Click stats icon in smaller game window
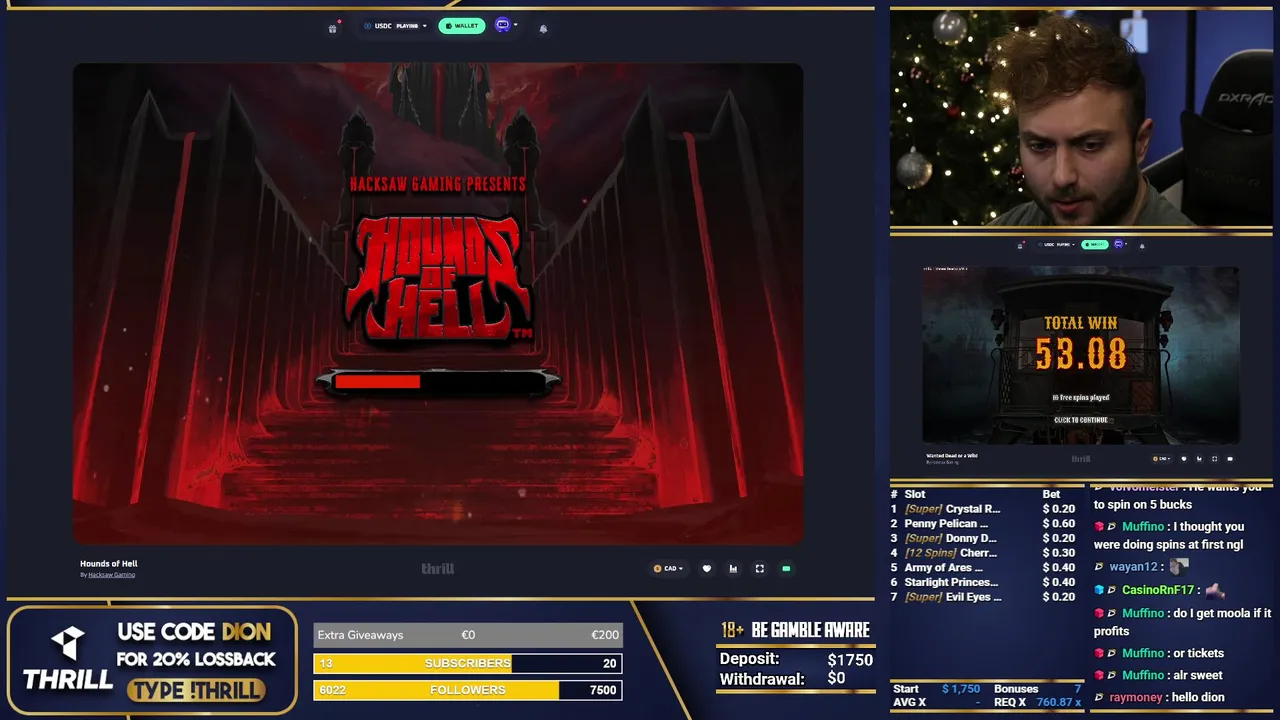 coord(1199,459)
